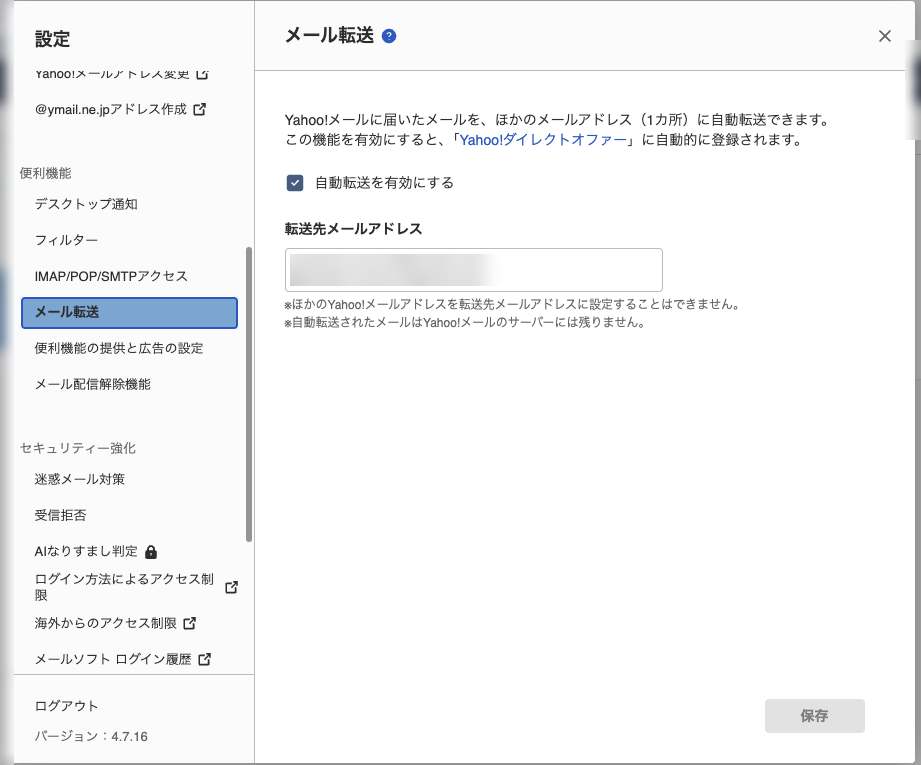The image size is (921, 765).
Task: Click the バージョン：4.7.16 text
Action: point(91,736)
